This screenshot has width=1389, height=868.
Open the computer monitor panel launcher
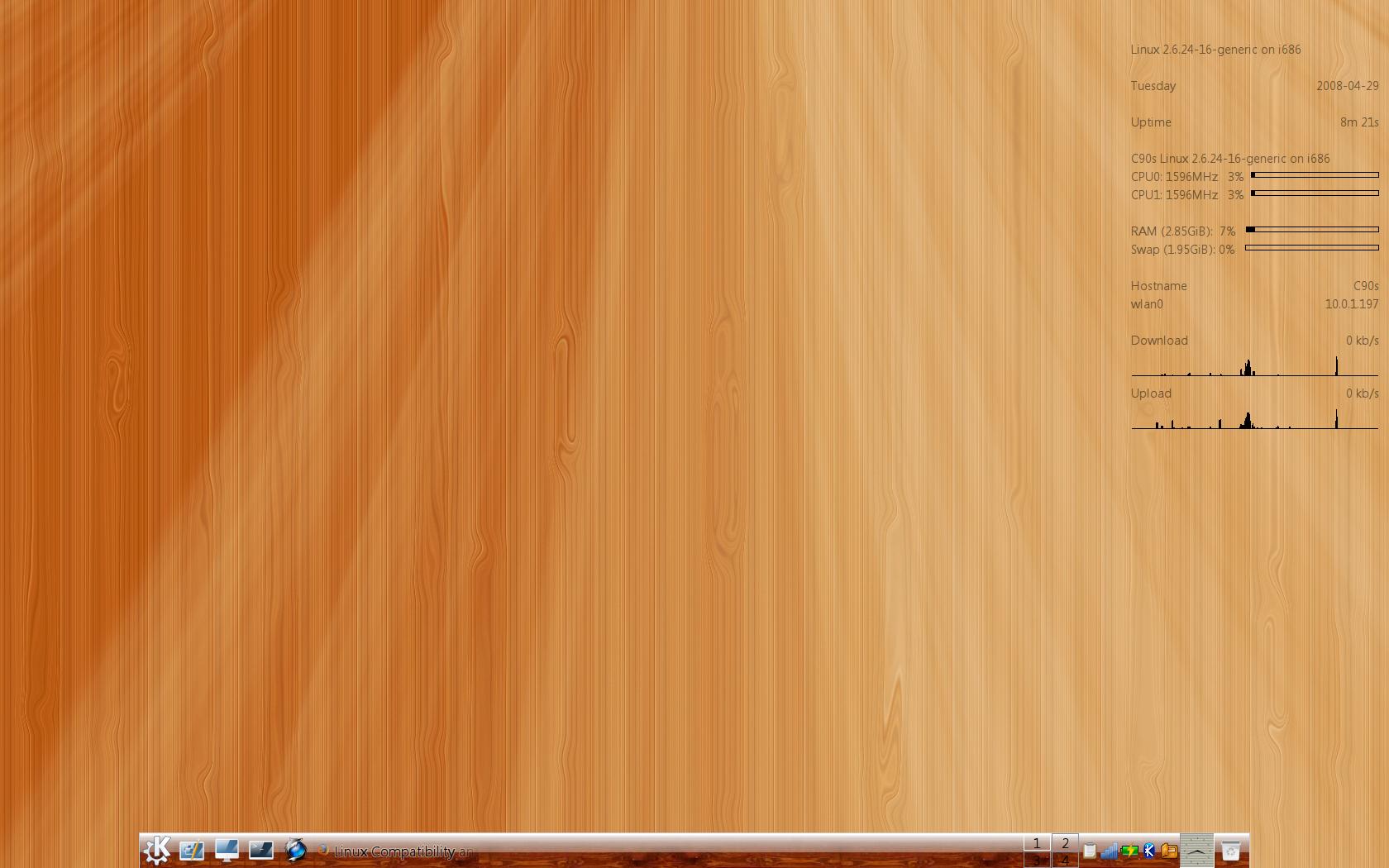pos(227,850)
